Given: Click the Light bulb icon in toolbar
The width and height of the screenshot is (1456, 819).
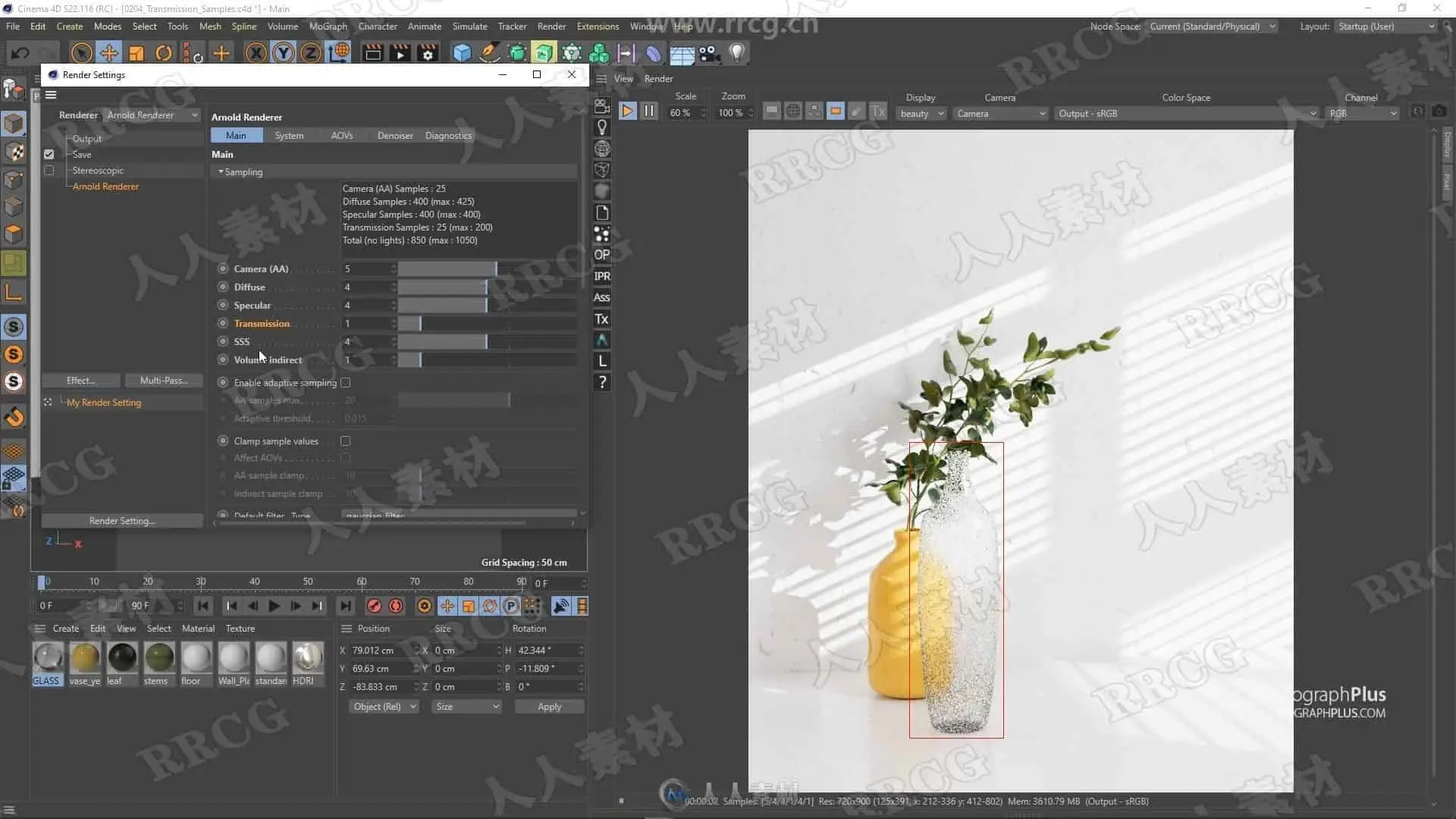Looking at the screenshot, I should pos(736,52).
